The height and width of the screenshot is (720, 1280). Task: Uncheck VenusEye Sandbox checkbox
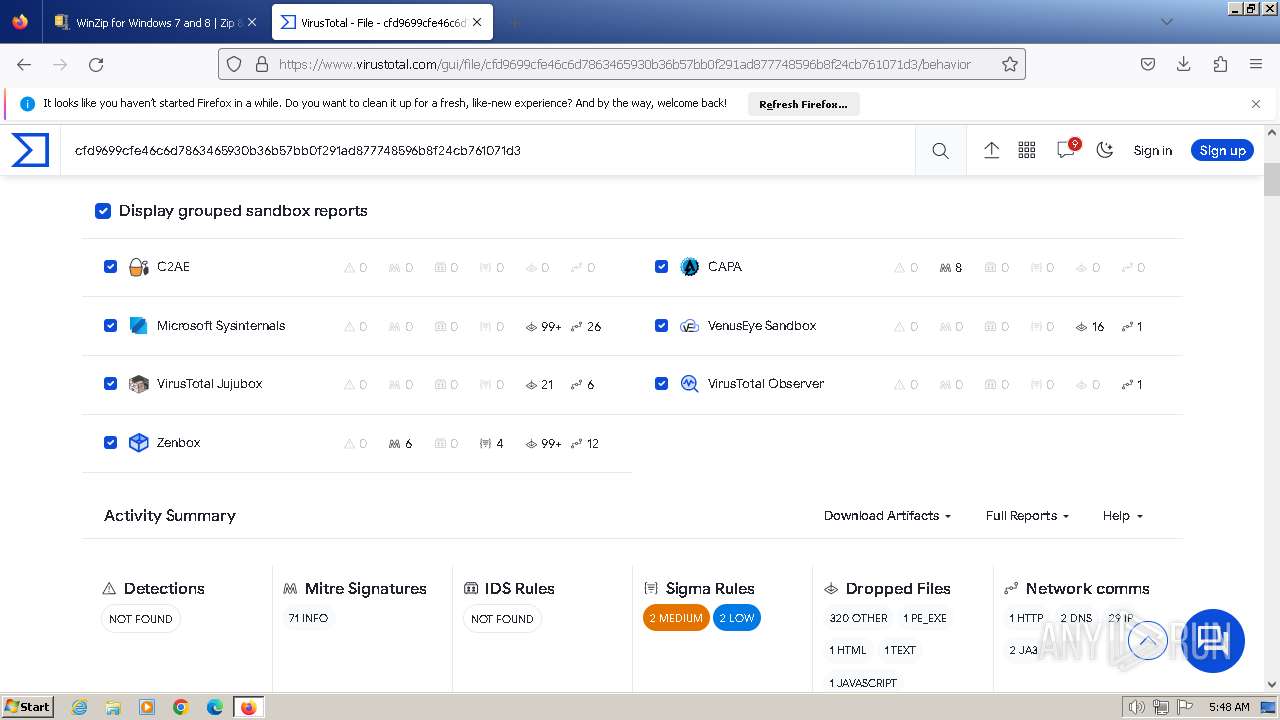tap(661, 326)
